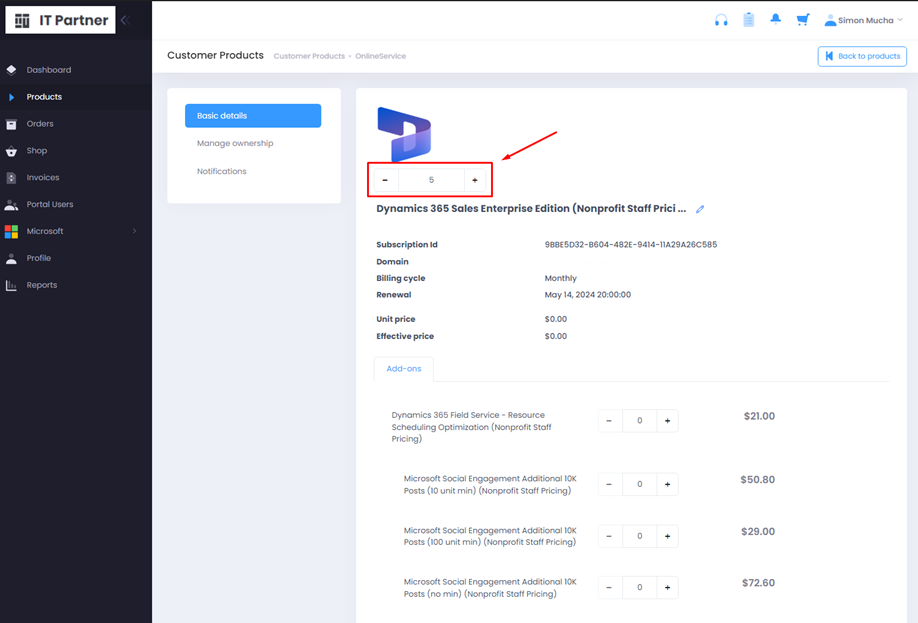Expand the Microsoft submenu chevron
This screenshot has height=623, width=918.
tap(135, 231)
